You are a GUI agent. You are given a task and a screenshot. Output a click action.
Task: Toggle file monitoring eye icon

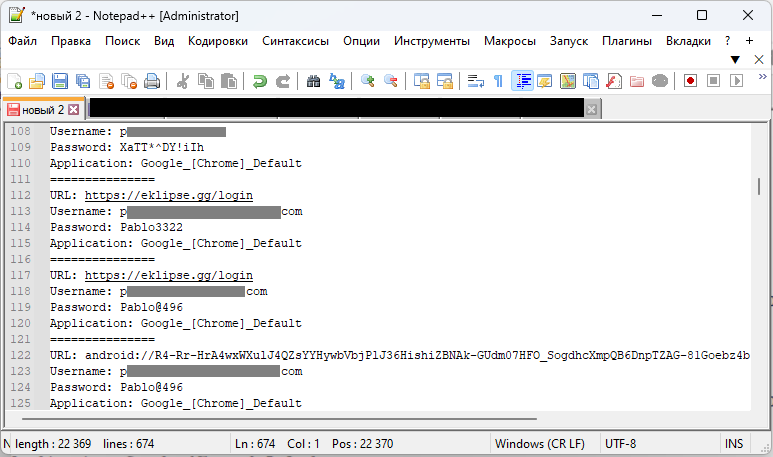(x=660, y=81)
